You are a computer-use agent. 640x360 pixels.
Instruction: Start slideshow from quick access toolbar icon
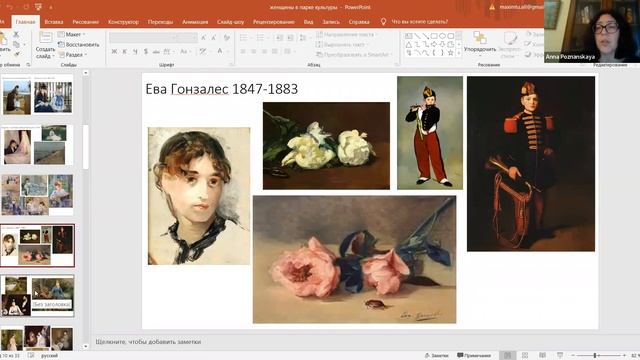[38, 7]
